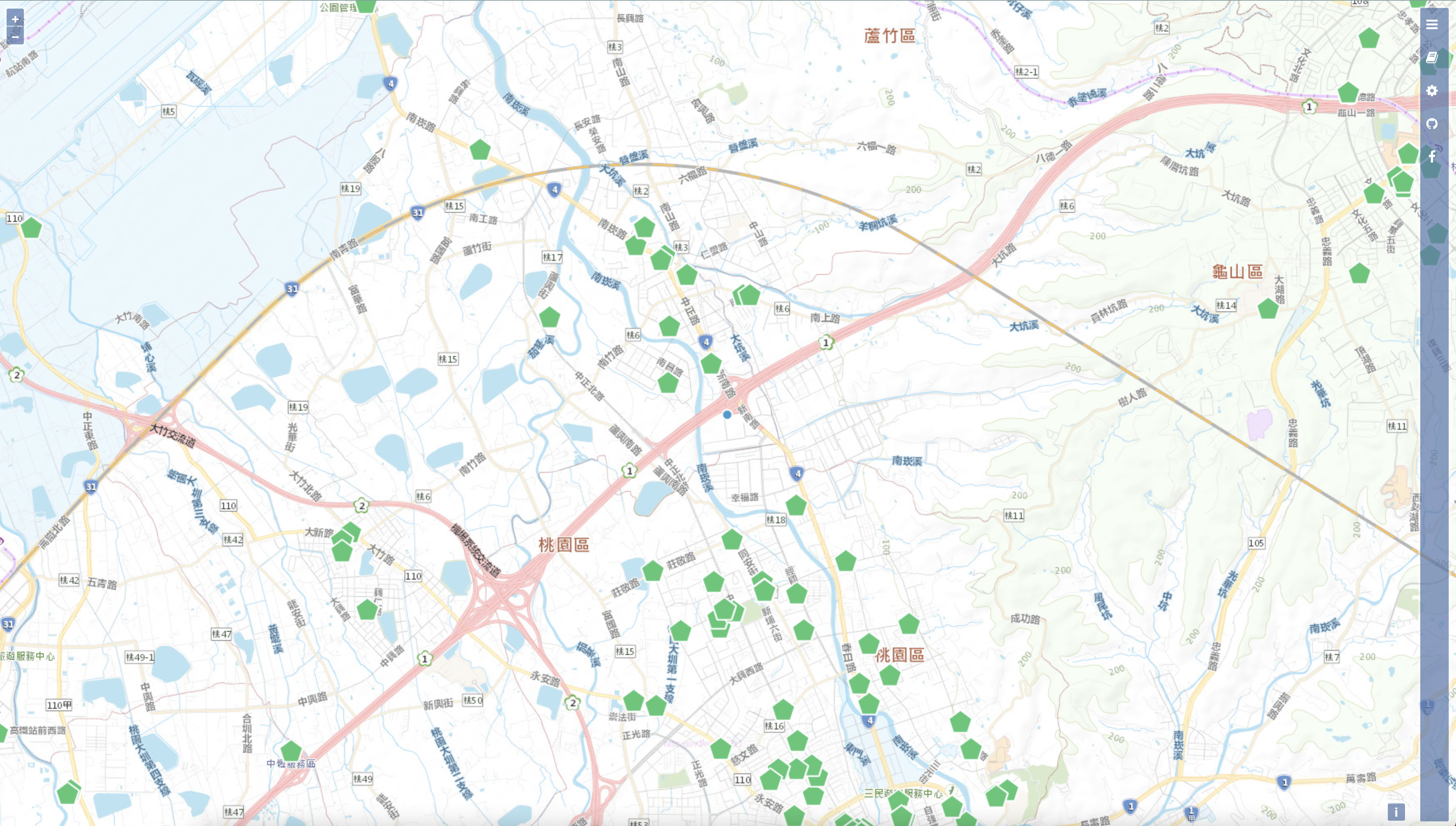Click the blue current location dot
The width and height of the screenshot is (1456, 826).
(727, 415)
